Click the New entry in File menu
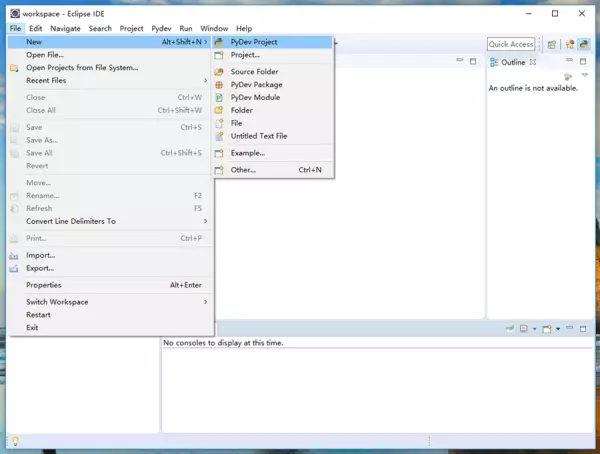This screenshot has height=454, width=600. [110, 42]
